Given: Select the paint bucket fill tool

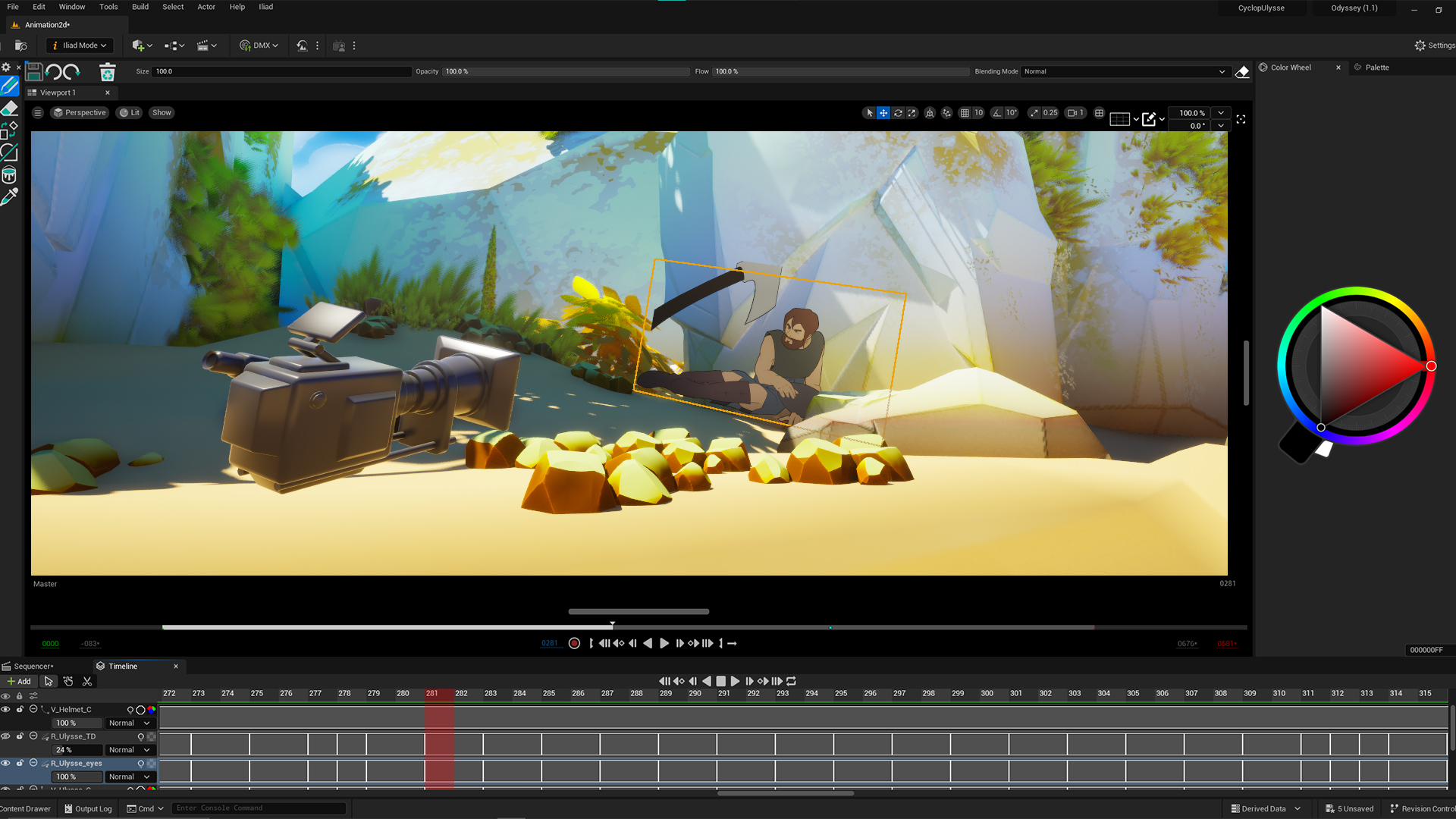Looking at the screenshot, I should [10, 175].
